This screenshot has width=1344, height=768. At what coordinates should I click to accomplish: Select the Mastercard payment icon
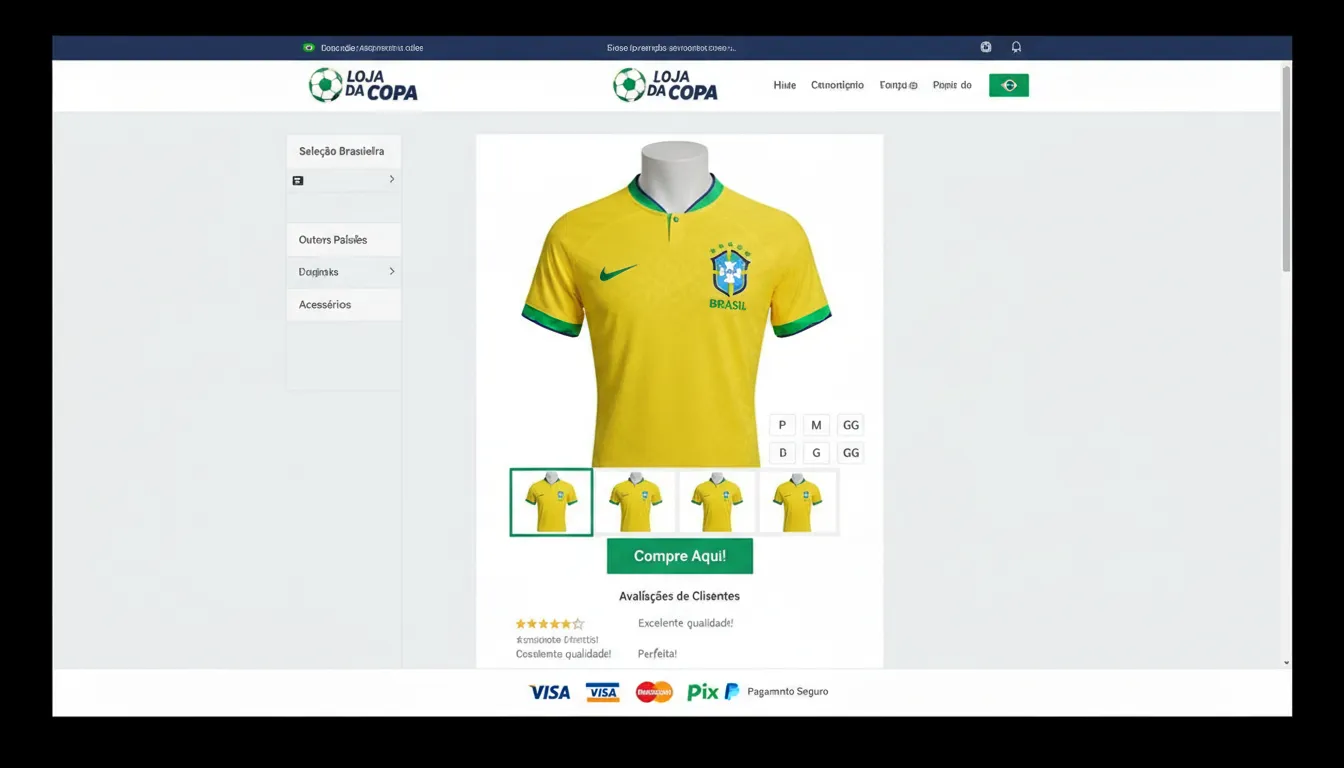pyautogui.click(x=653, y=691)
